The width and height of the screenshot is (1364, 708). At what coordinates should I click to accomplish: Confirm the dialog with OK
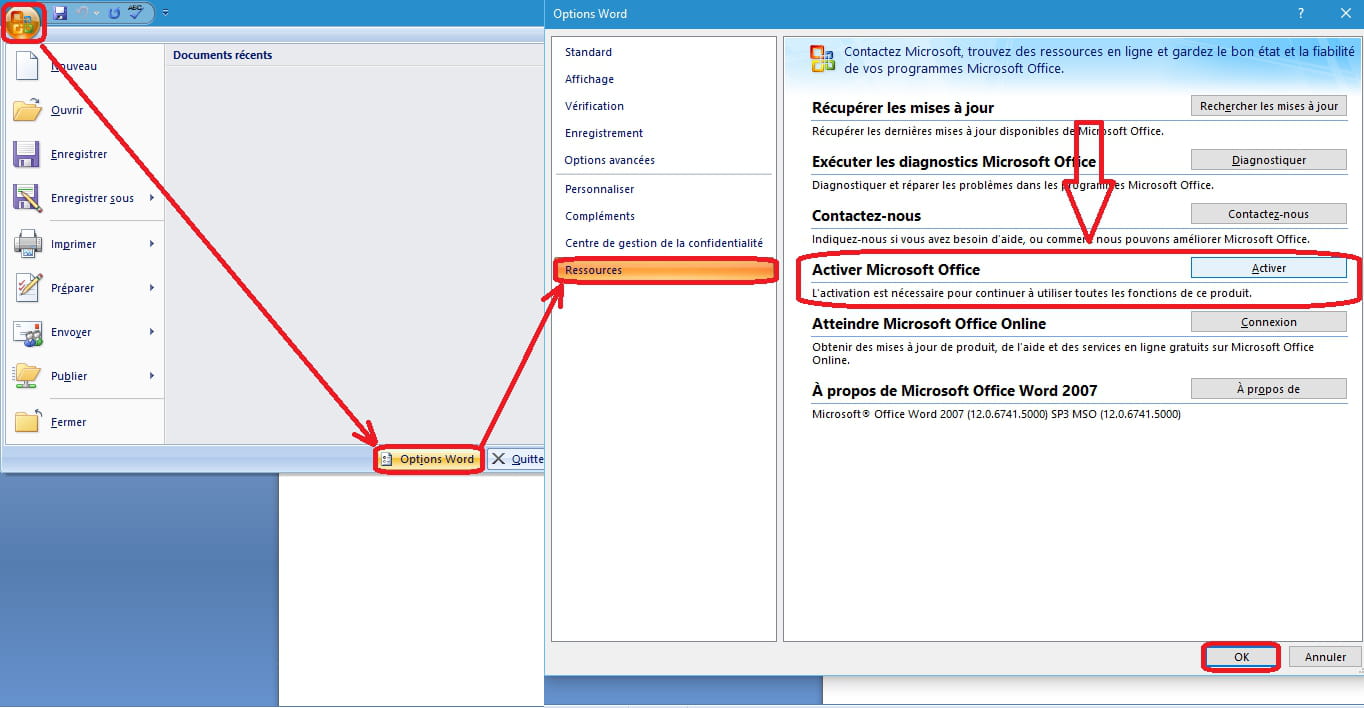click(x=1241, y=657)
